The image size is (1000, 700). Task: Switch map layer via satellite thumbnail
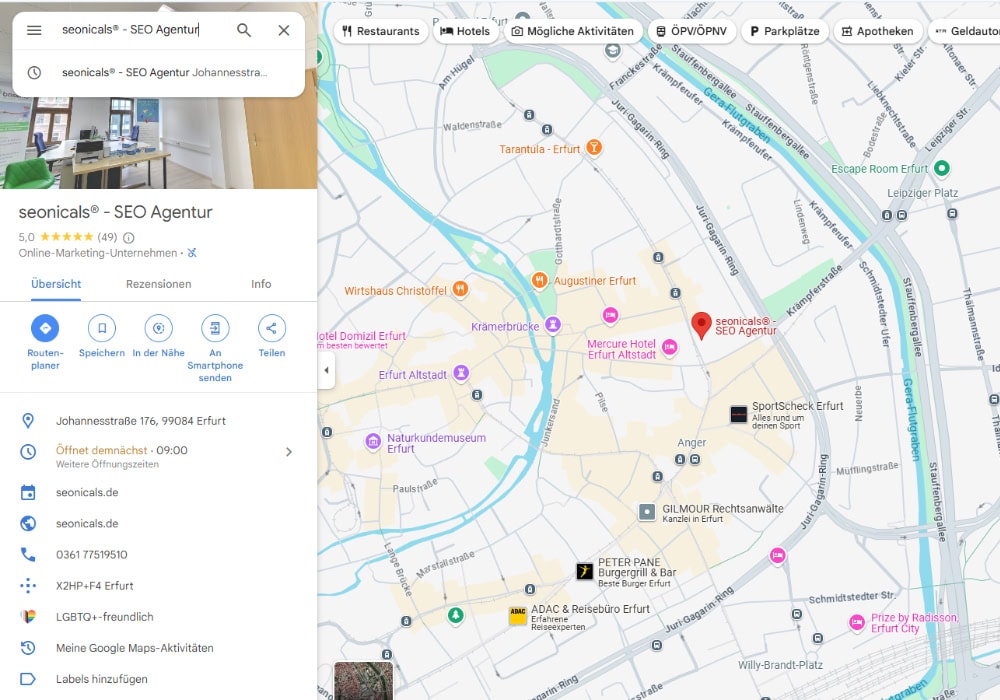[x=364, y=681]
